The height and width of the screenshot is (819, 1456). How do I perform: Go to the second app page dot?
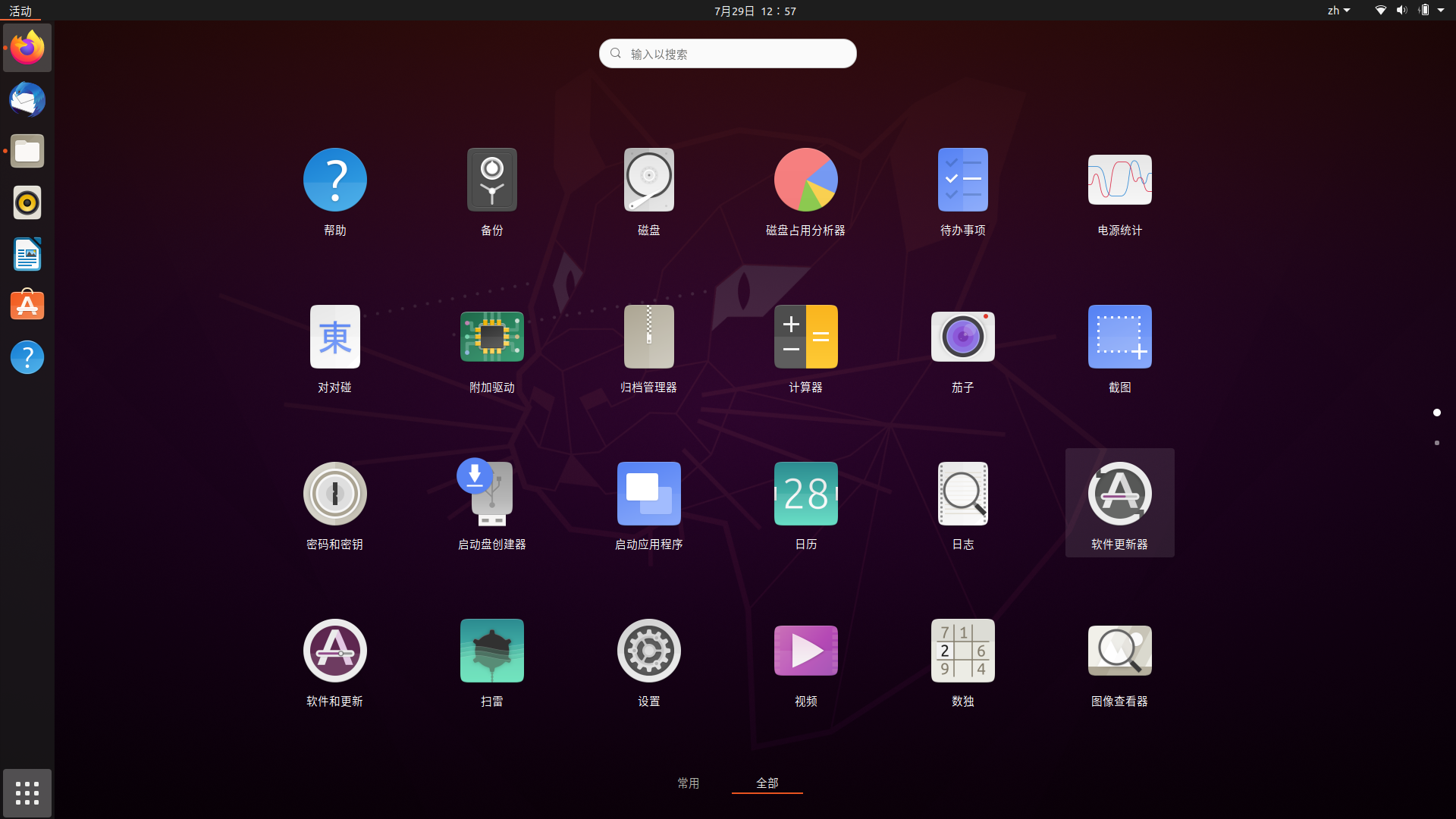coord(1436,443)
